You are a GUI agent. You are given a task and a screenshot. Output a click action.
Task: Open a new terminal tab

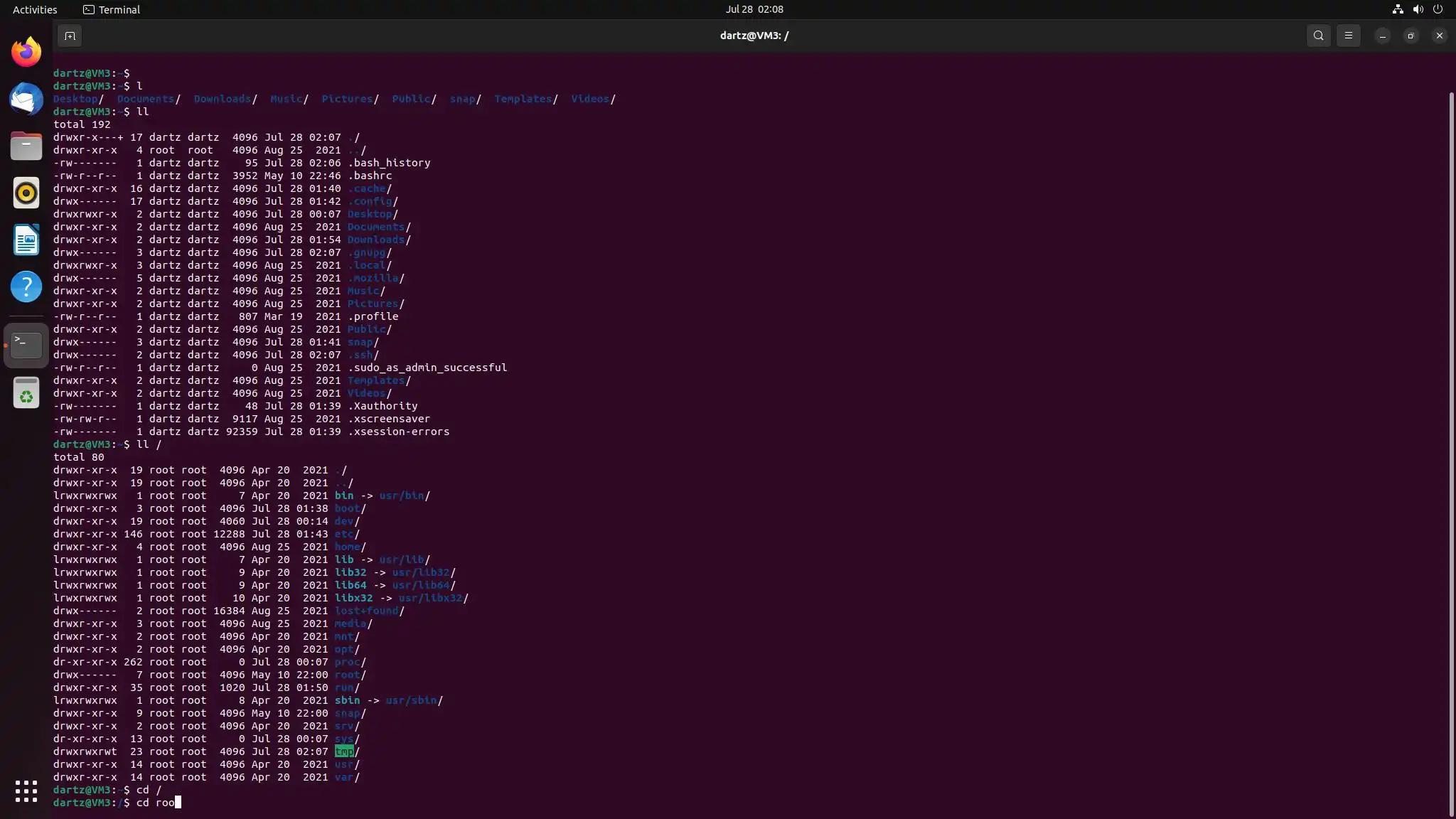pyautogui.click(x=70, y=36)
